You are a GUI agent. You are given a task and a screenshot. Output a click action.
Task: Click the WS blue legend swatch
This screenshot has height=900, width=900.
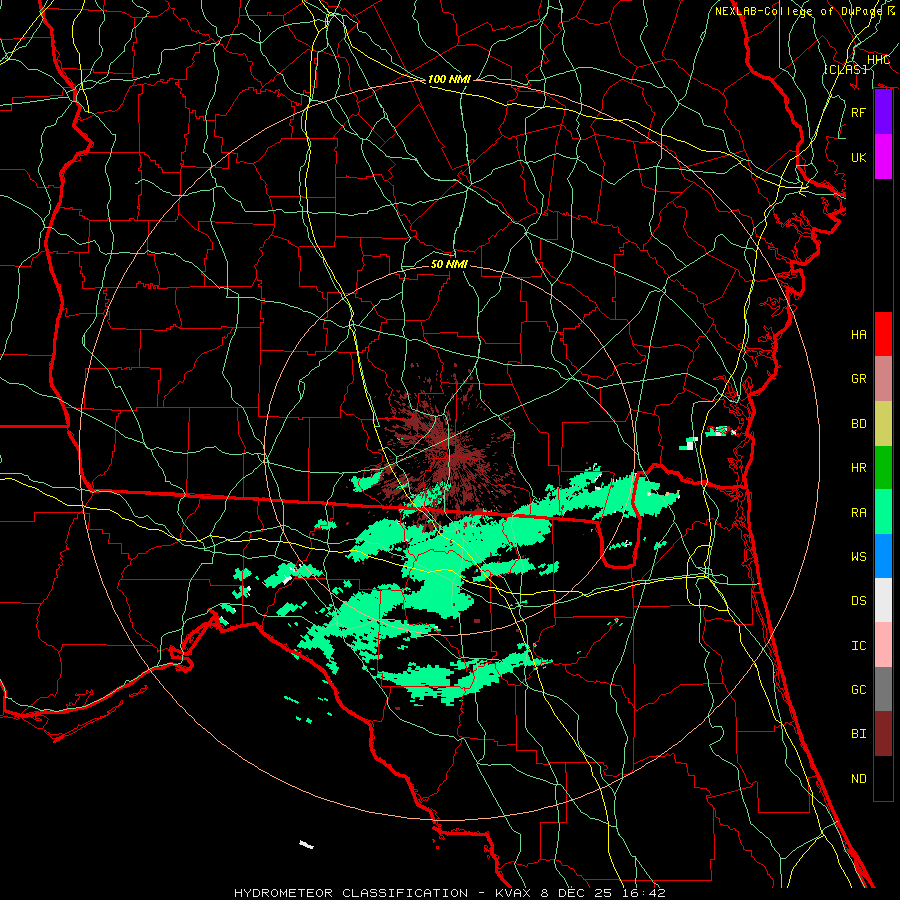point(883,556)
